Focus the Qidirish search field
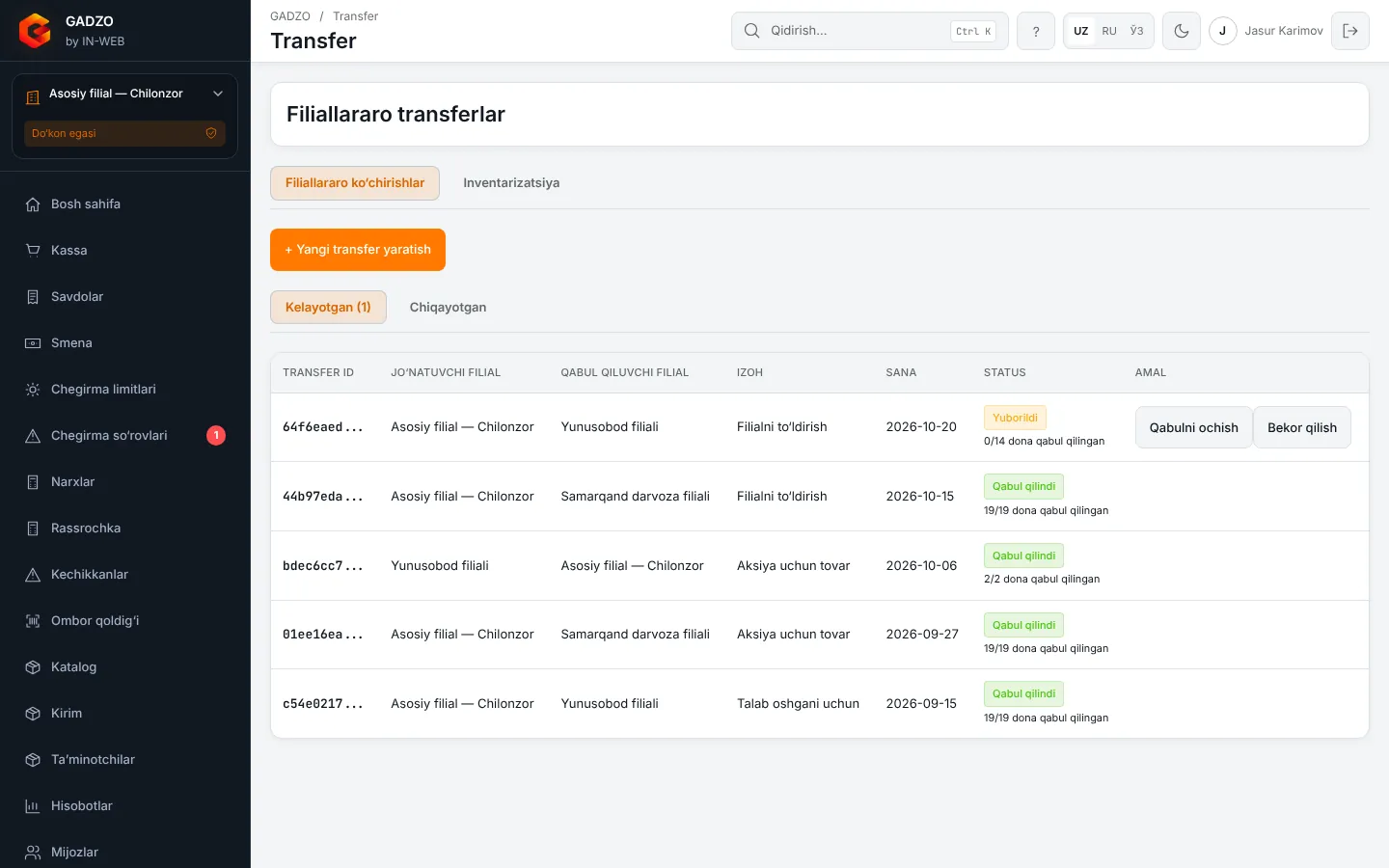Image resolution: width=1389 pixels, height=868 pixels. coord(870,31)
